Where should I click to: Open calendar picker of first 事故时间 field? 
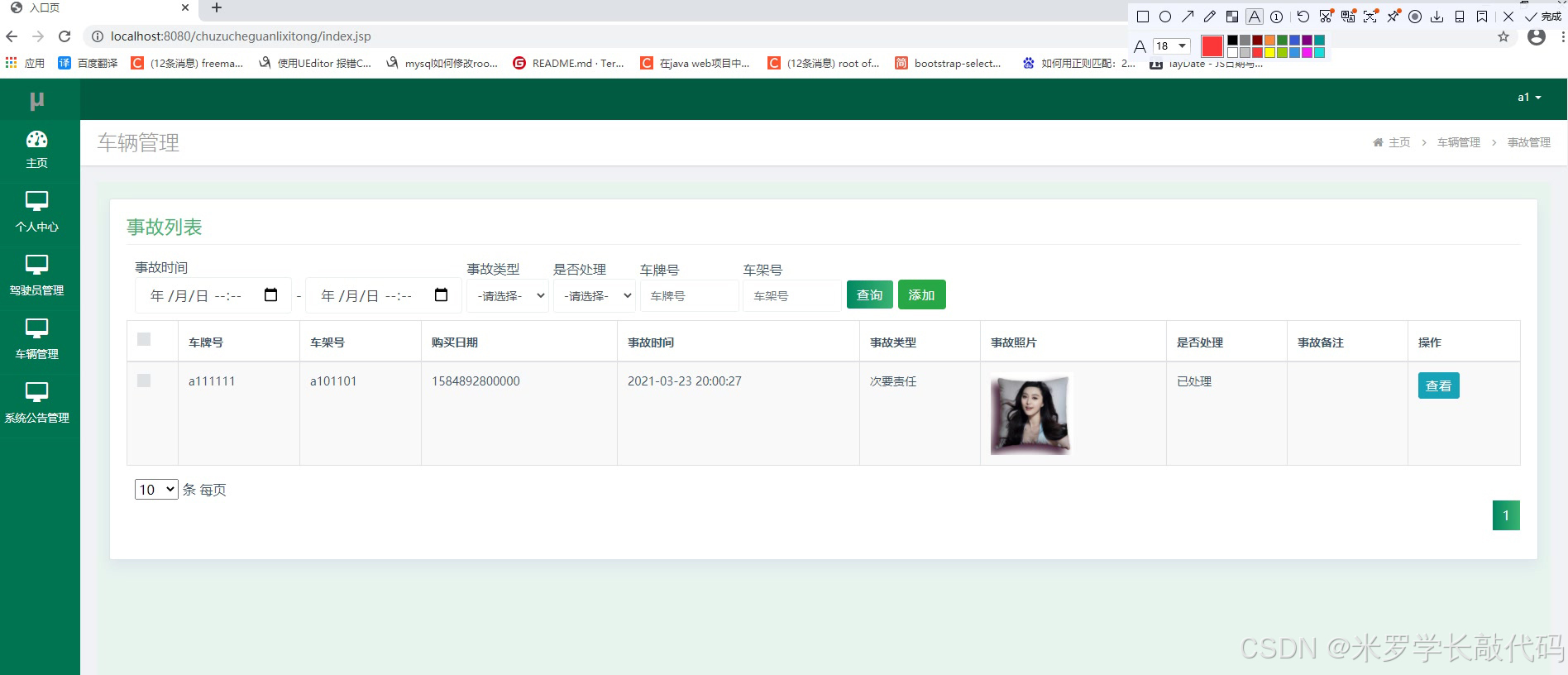pos(270,295)
